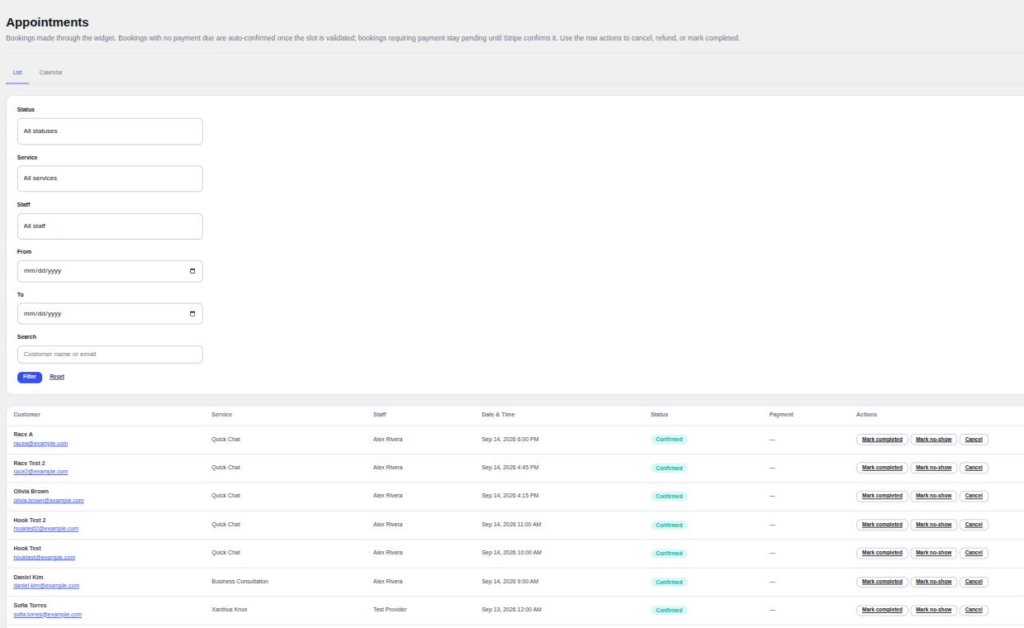The height and width of the screenshot is (628, 1024).
Task: Open email link hooktest@example.com
Action: click(44, 557)
